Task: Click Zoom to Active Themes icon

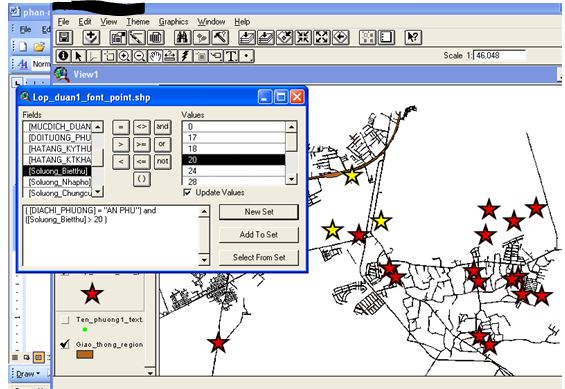Action: coord(266,37)
